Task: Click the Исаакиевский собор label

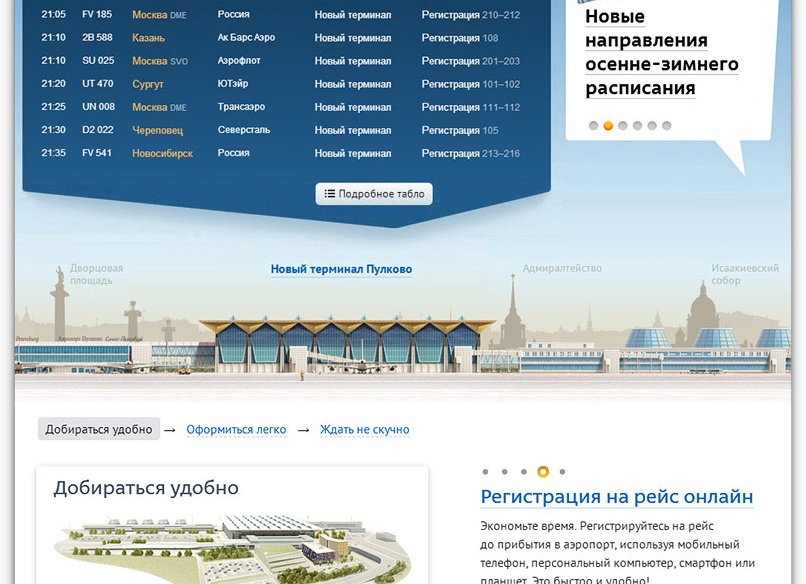Action: 745,274
